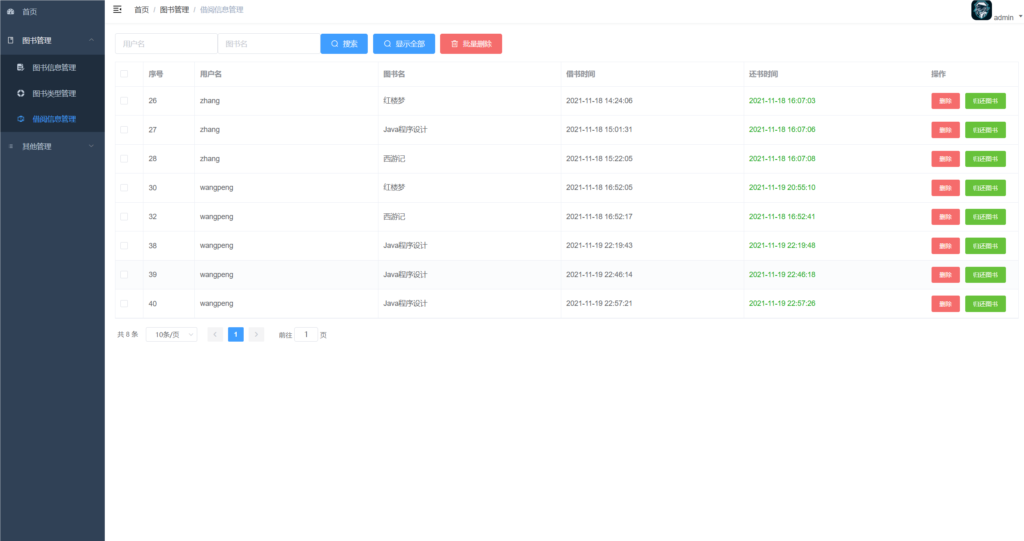Screen dimensions: 1024x541
Task: Open 首页 in the sidebar
Action: click(52, 12)
